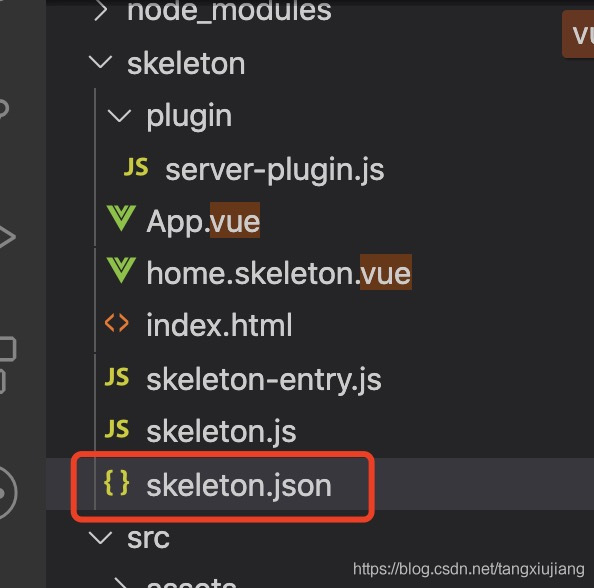Select the skeleton.json file
This screenshot has width=594, height=588.
pos(239,486)
